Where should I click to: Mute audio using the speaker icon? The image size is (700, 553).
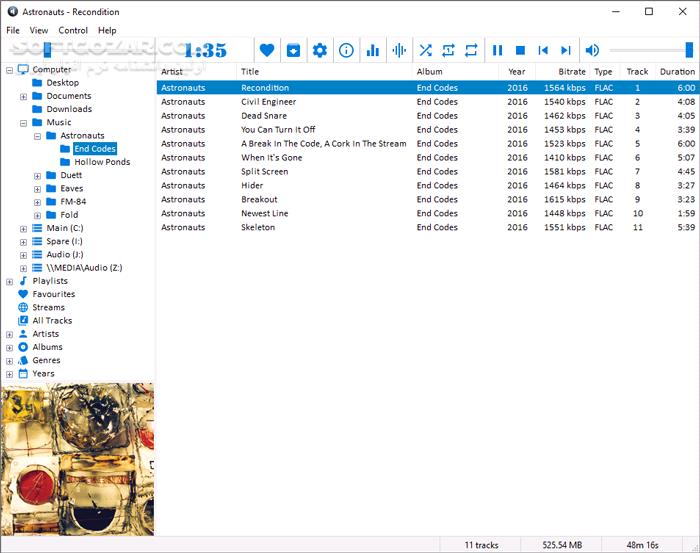(x=592, y=50)
